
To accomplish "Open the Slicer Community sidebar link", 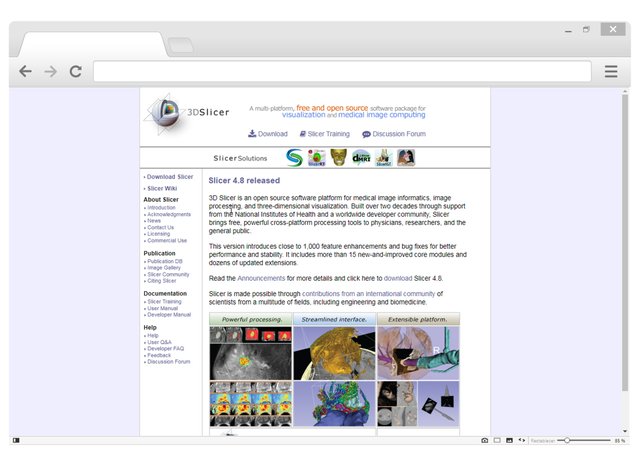I will [x=168, y=274].
